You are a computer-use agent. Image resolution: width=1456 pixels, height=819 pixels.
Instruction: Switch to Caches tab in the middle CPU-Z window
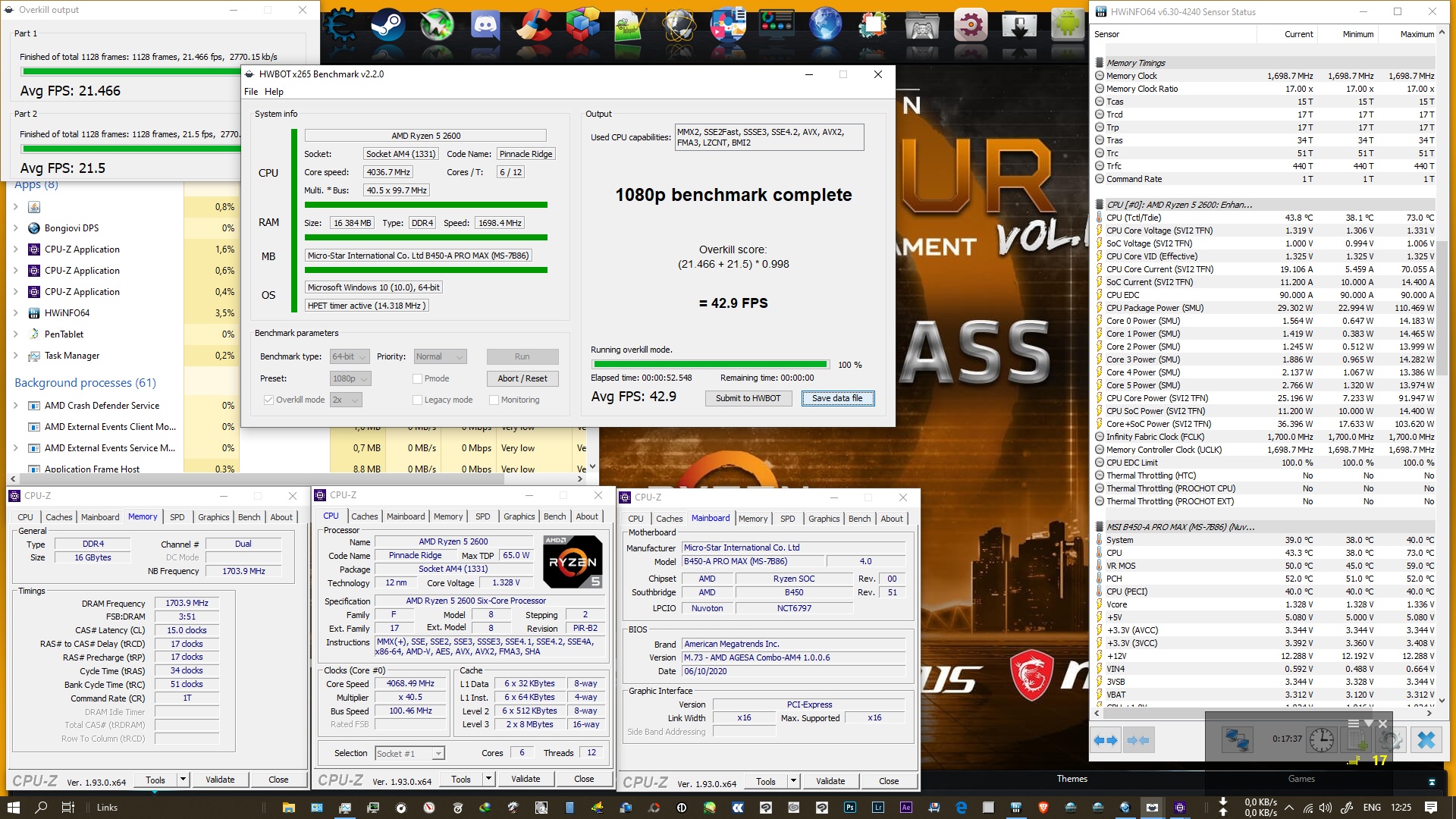click(364, 516)
